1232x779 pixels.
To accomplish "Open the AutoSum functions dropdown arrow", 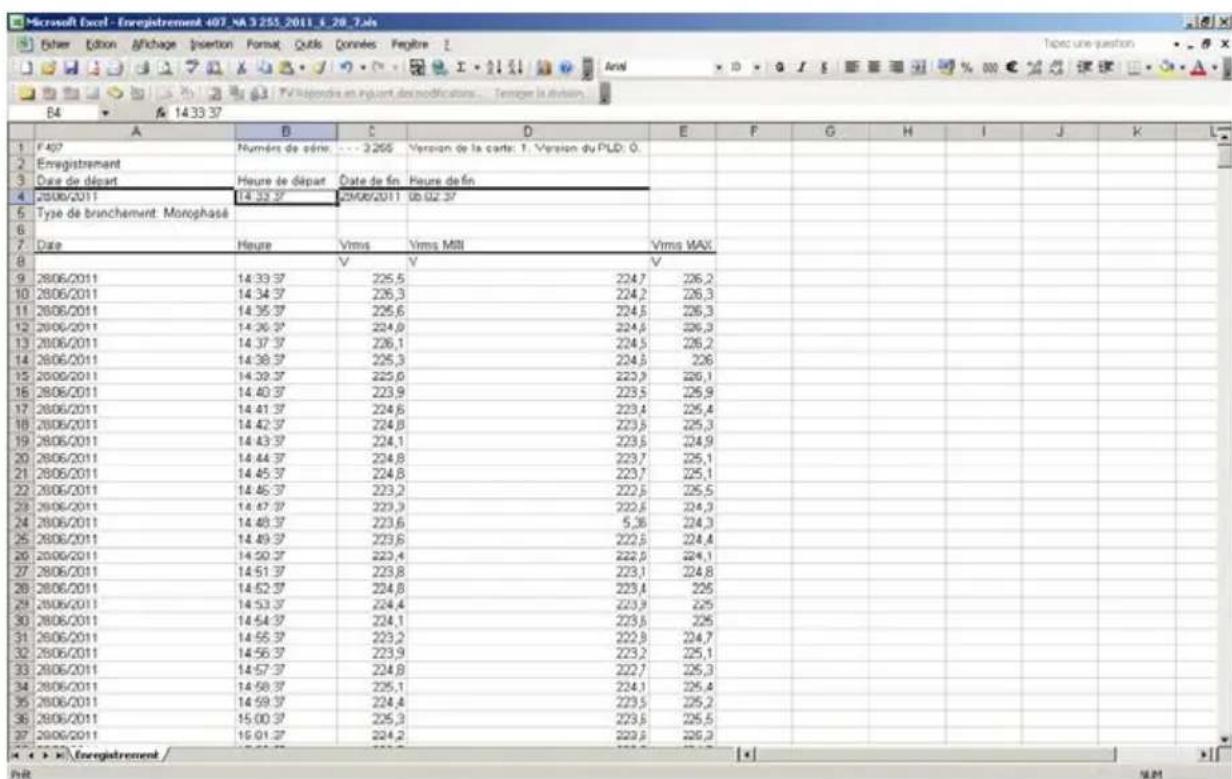I will tap(477, 67).
